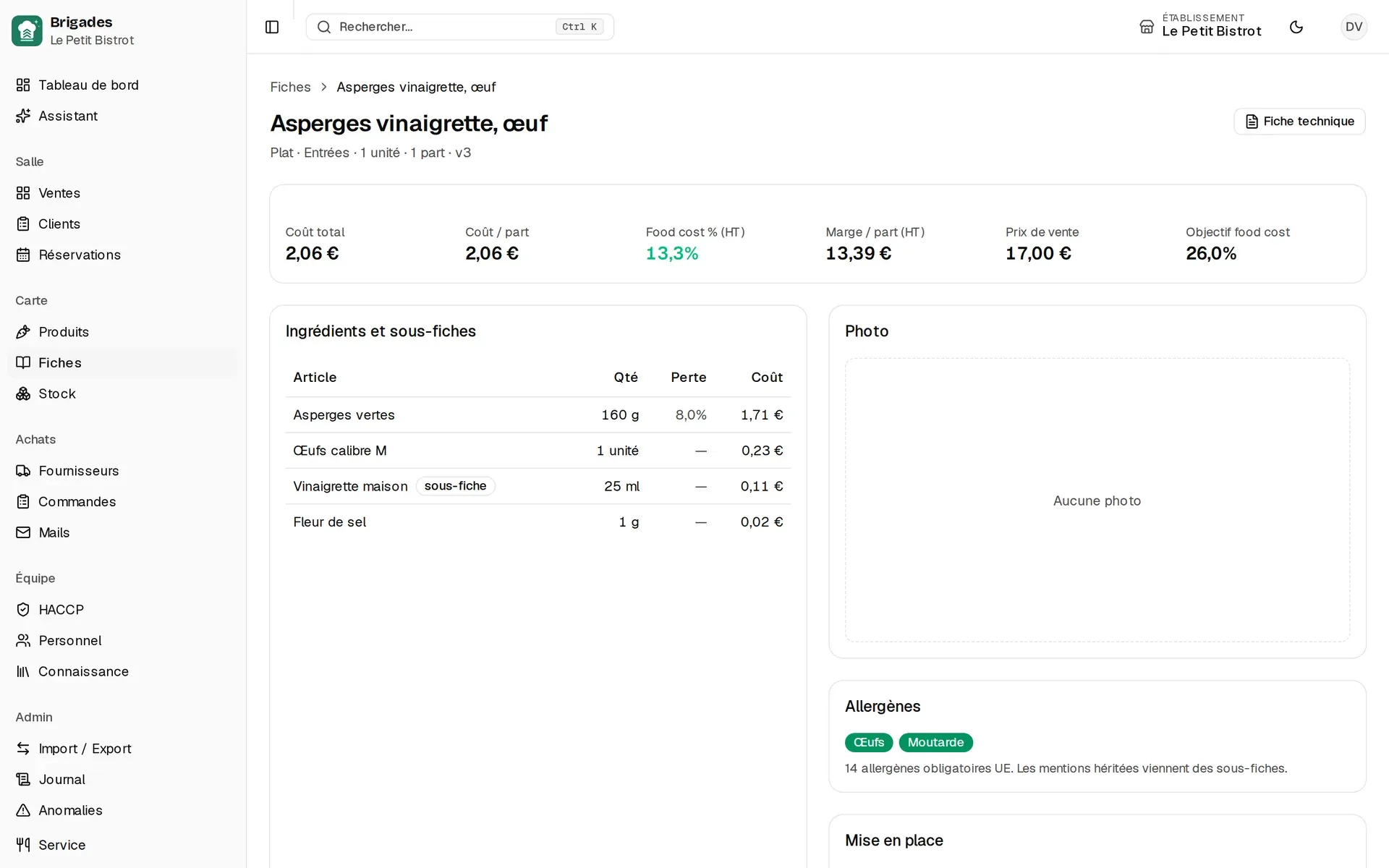Image resolution: width=1389 pixels, height=868 pixels.
Task: Click the Ctrl K shortcut badge
Action: coord(579,27)
